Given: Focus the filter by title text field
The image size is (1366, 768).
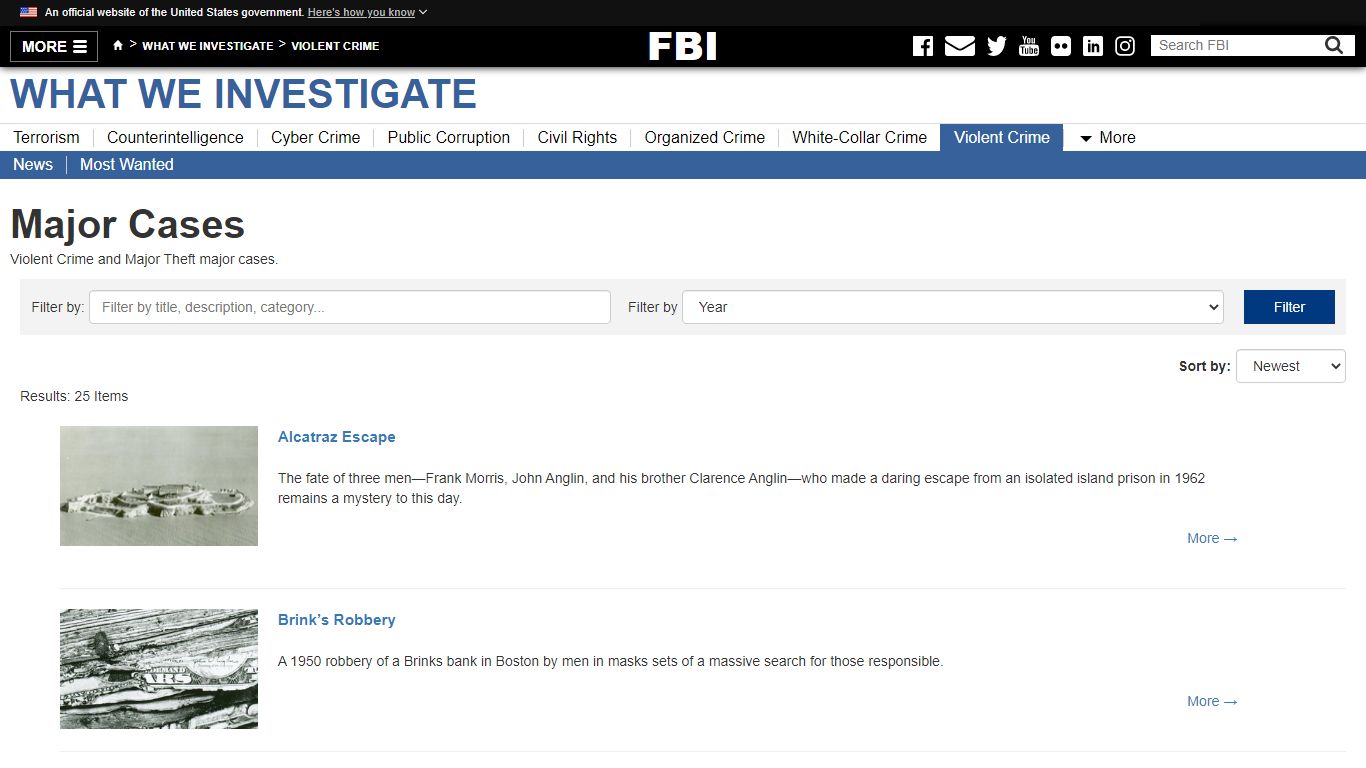Looking at the screenshot, I should (x=350, y=307).
